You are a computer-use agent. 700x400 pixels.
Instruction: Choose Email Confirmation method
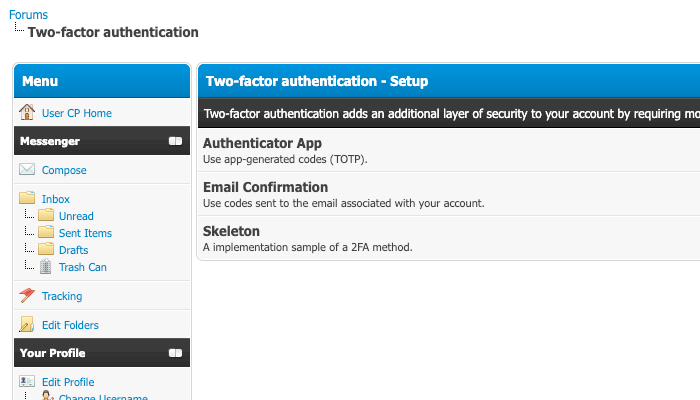[x=265, y=187]
